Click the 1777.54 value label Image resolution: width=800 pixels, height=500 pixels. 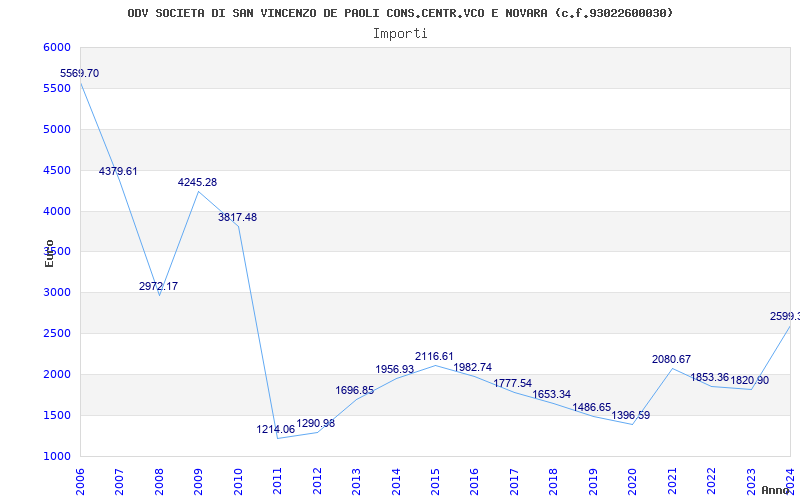513,384
